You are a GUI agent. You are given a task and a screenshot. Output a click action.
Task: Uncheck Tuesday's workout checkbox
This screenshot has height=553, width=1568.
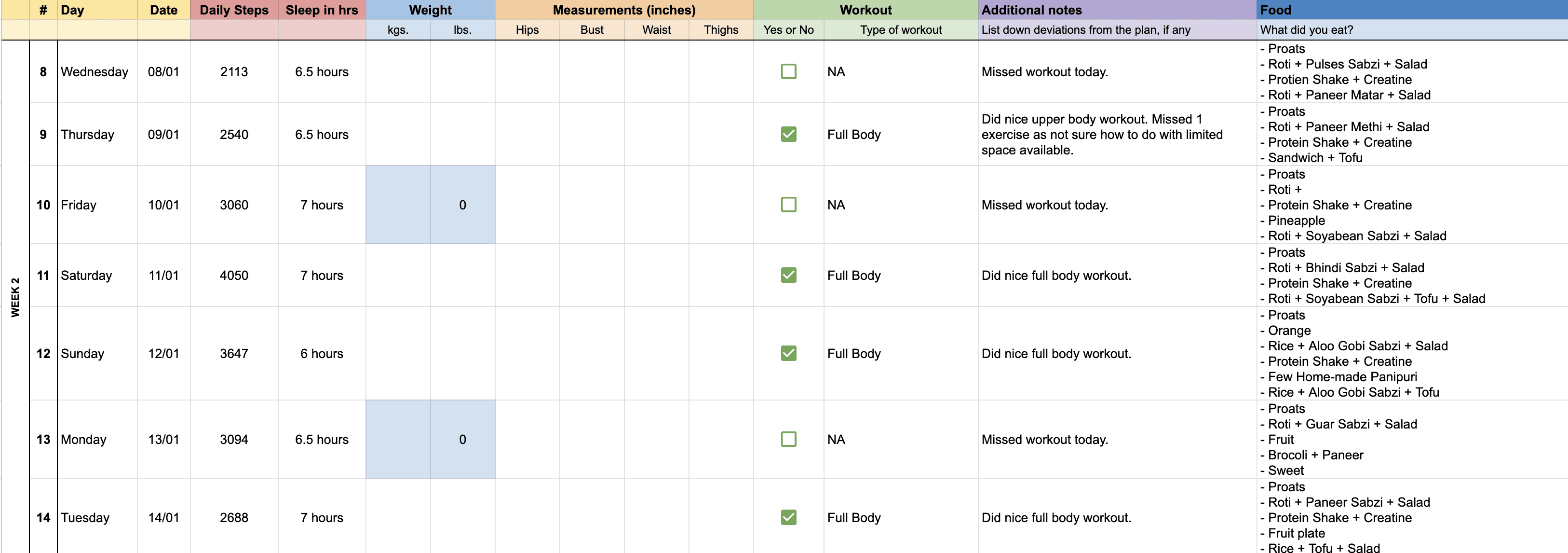pyautogui.click(x=788, y=517)
